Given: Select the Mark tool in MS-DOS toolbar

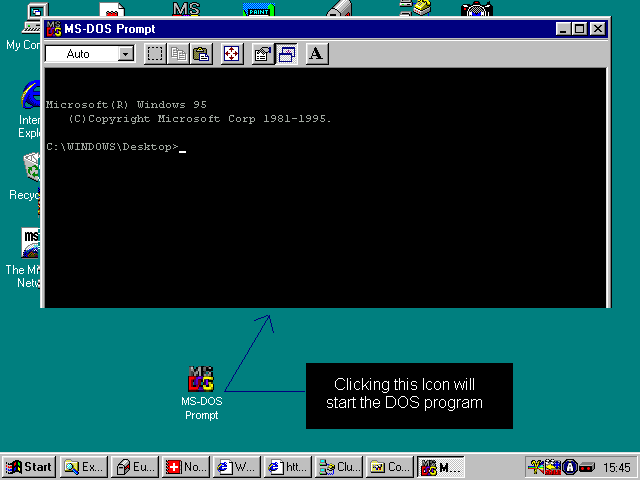Looking at the screenshot, I should tap(155, 54).
